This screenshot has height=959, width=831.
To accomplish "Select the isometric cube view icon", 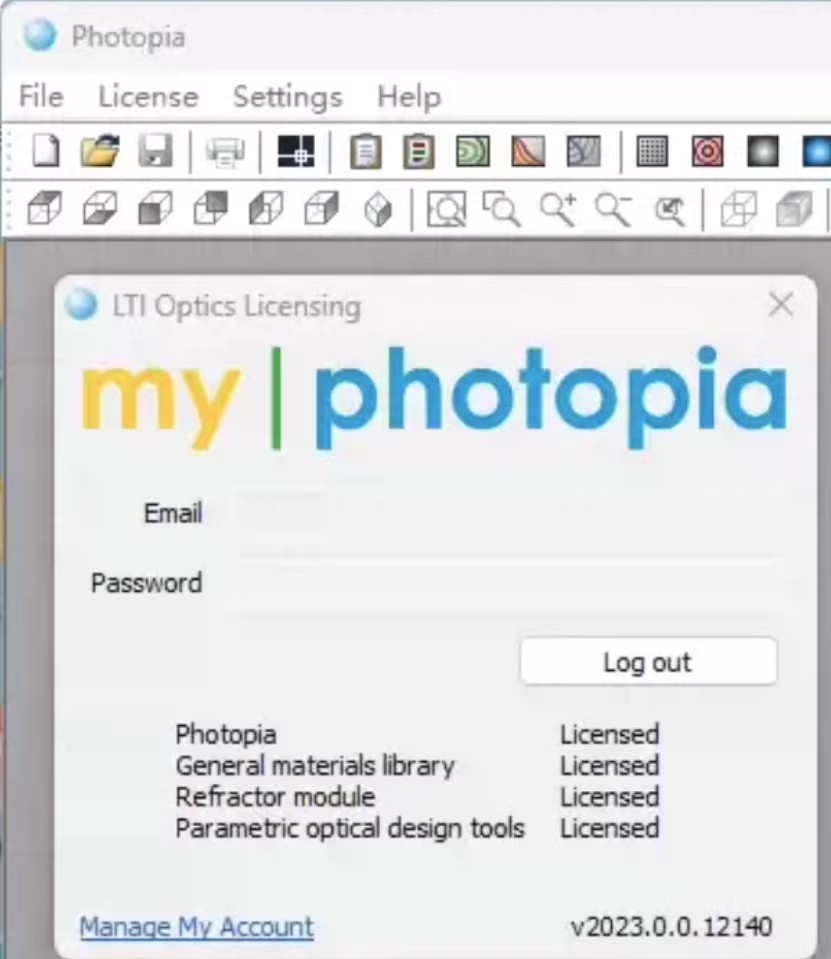I will coord(377,210).
